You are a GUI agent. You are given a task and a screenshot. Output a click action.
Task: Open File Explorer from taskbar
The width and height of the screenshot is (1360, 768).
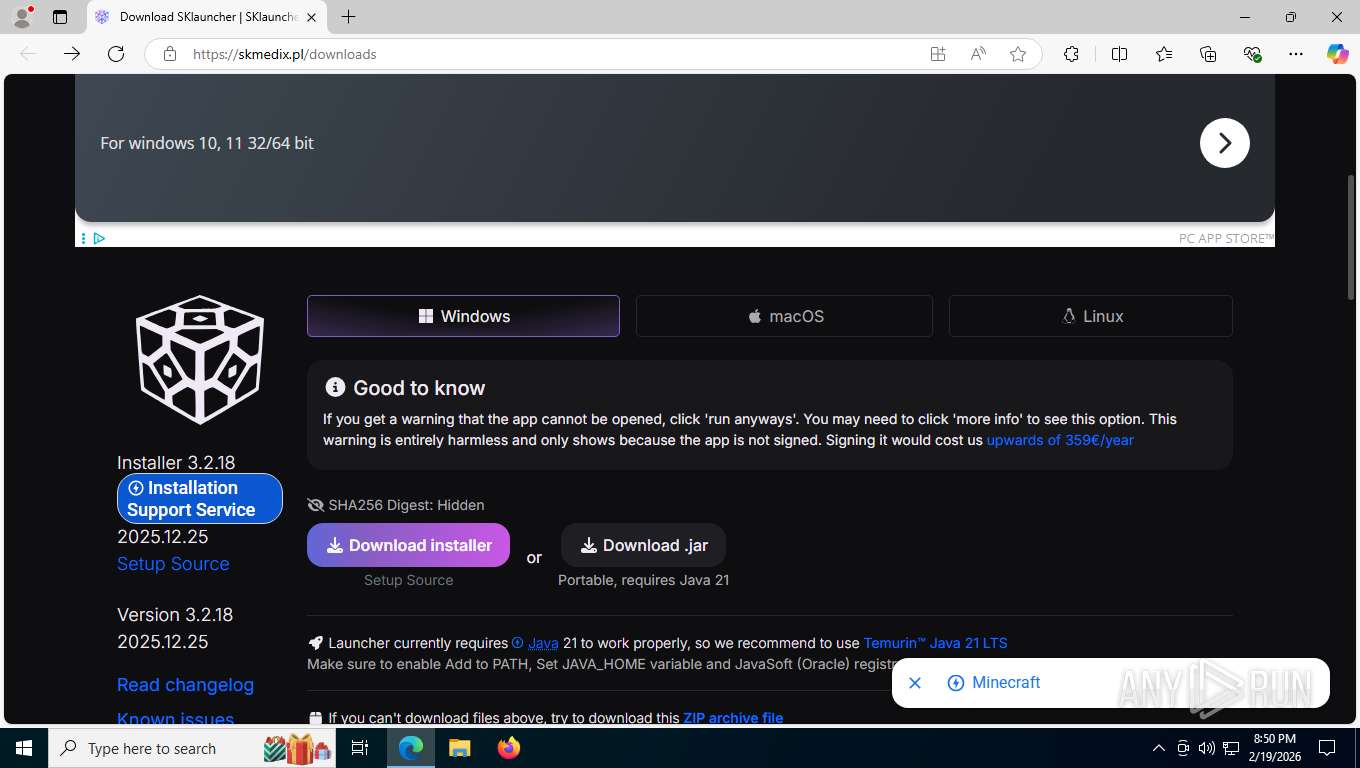coord(459,748)
